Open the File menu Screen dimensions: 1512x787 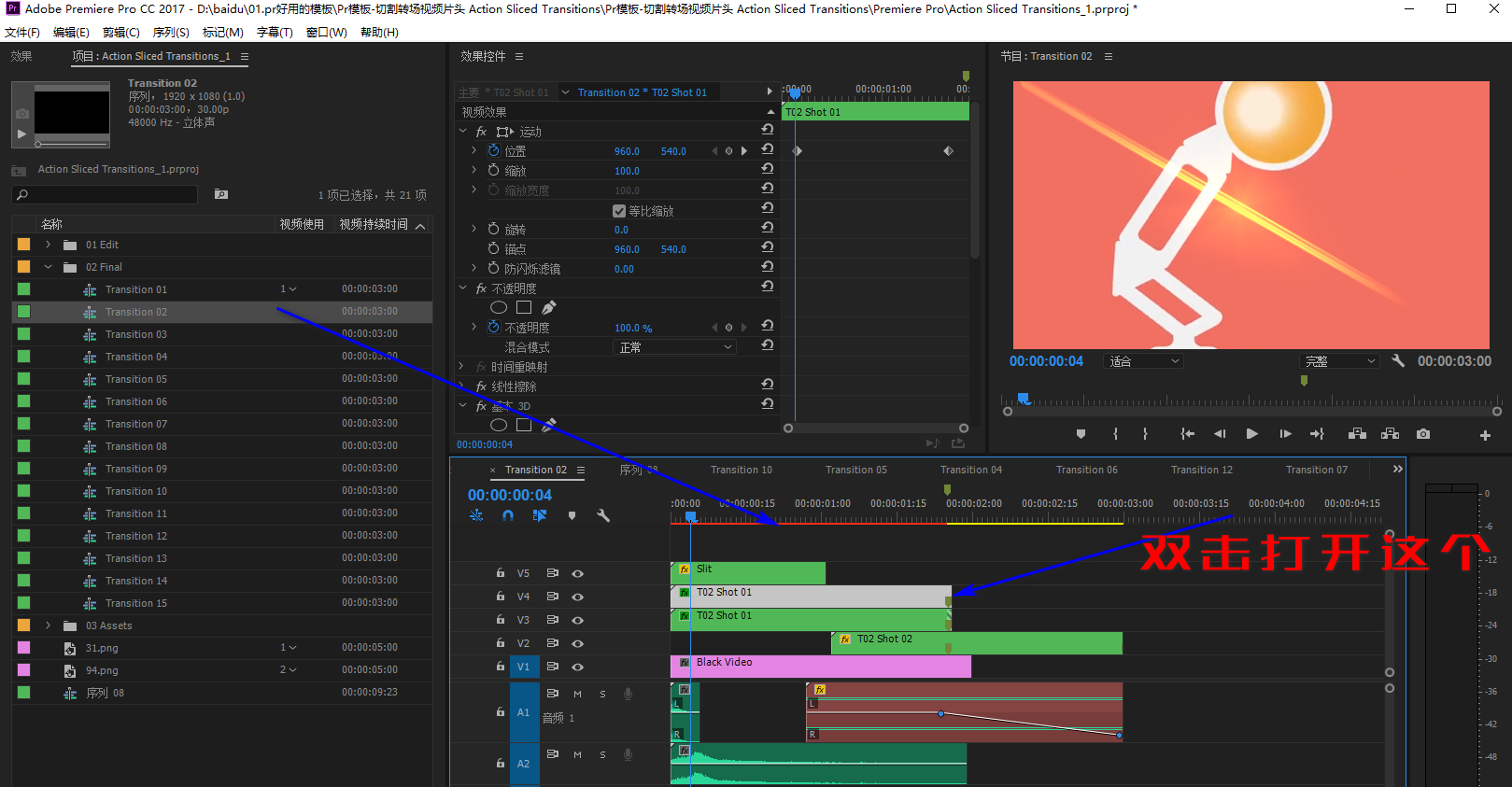[x=22, y=33]
